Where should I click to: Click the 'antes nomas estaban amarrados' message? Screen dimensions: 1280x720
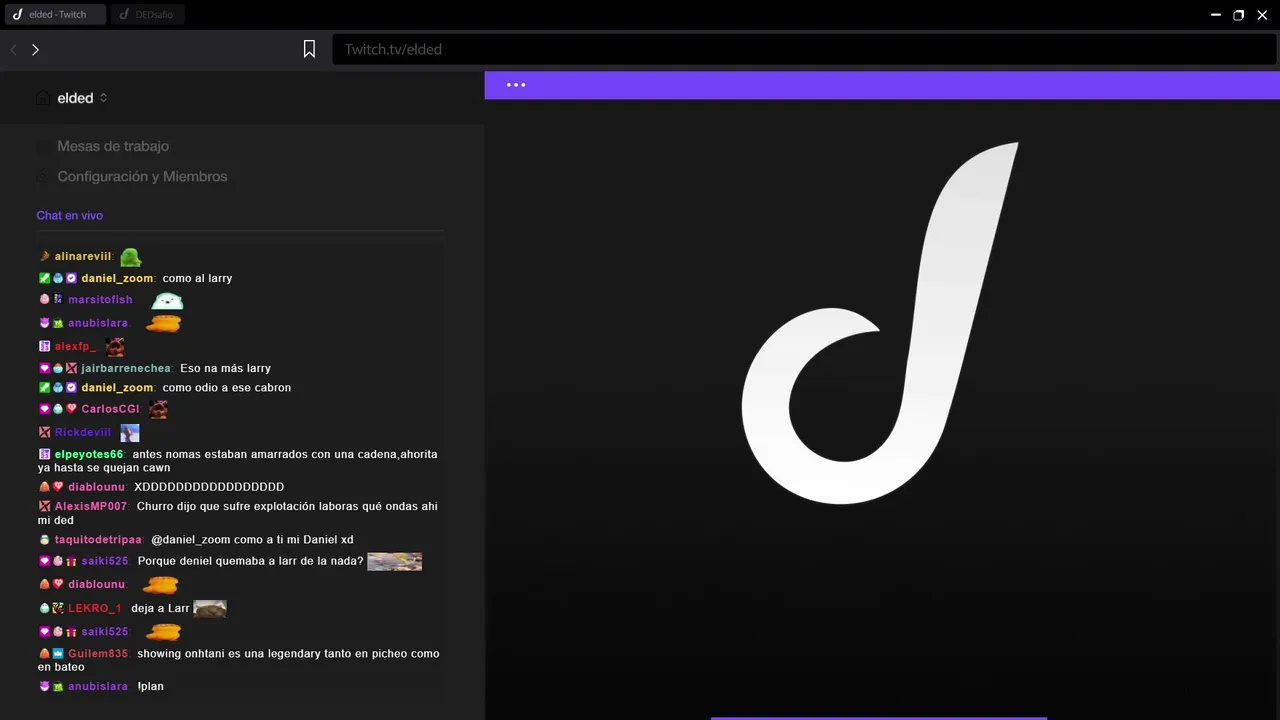pos(238,461)
